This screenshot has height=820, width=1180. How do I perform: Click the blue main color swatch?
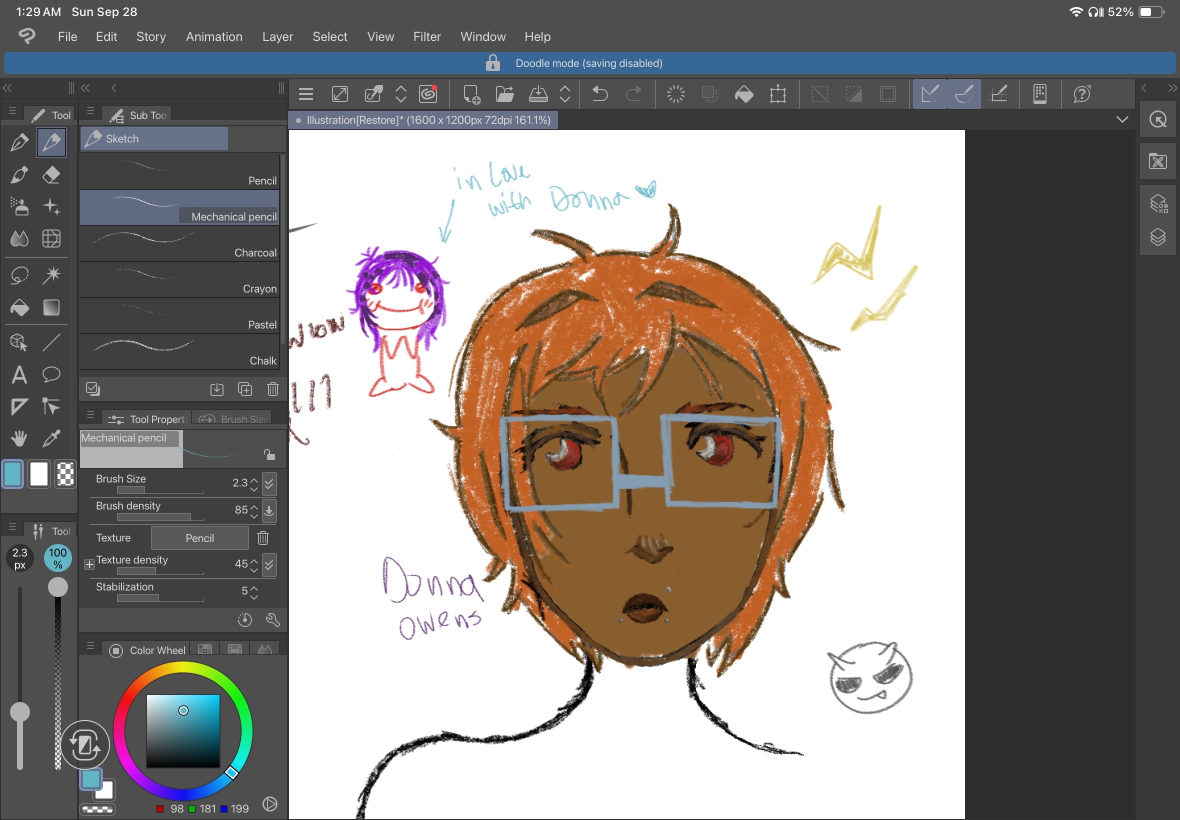coord(13,474)
